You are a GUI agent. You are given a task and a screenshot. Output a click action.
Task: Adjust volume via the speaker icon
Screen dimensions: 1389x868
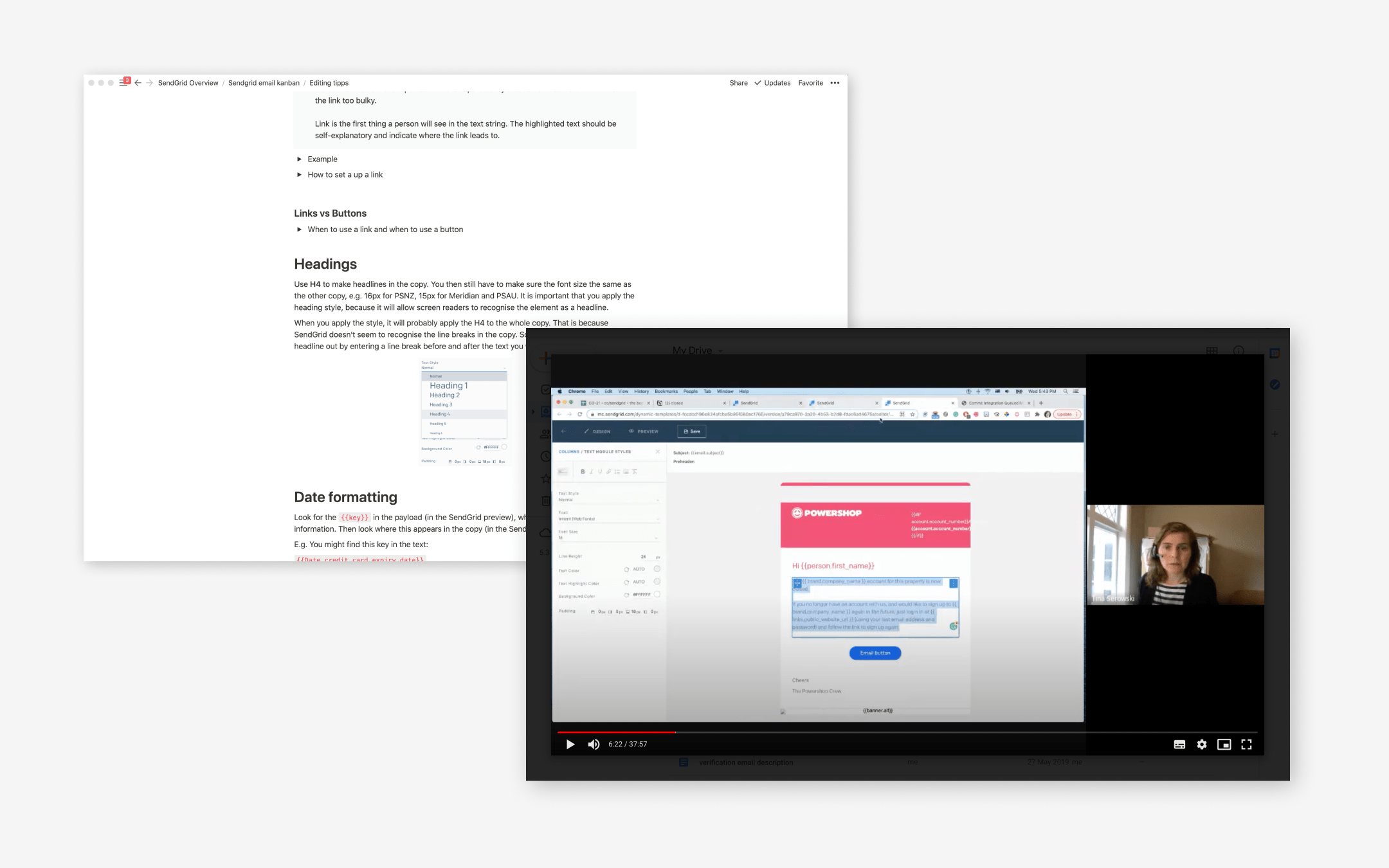pos(594,744)
